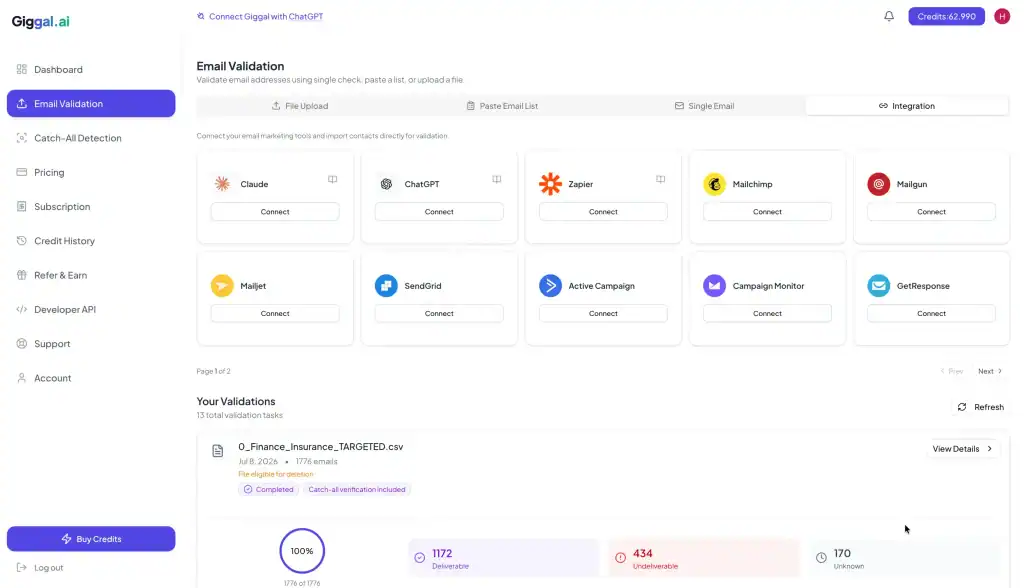The image size is (1024, 588).
Task: Click the Active Campaign logo icon
Action: click(550, 286)
